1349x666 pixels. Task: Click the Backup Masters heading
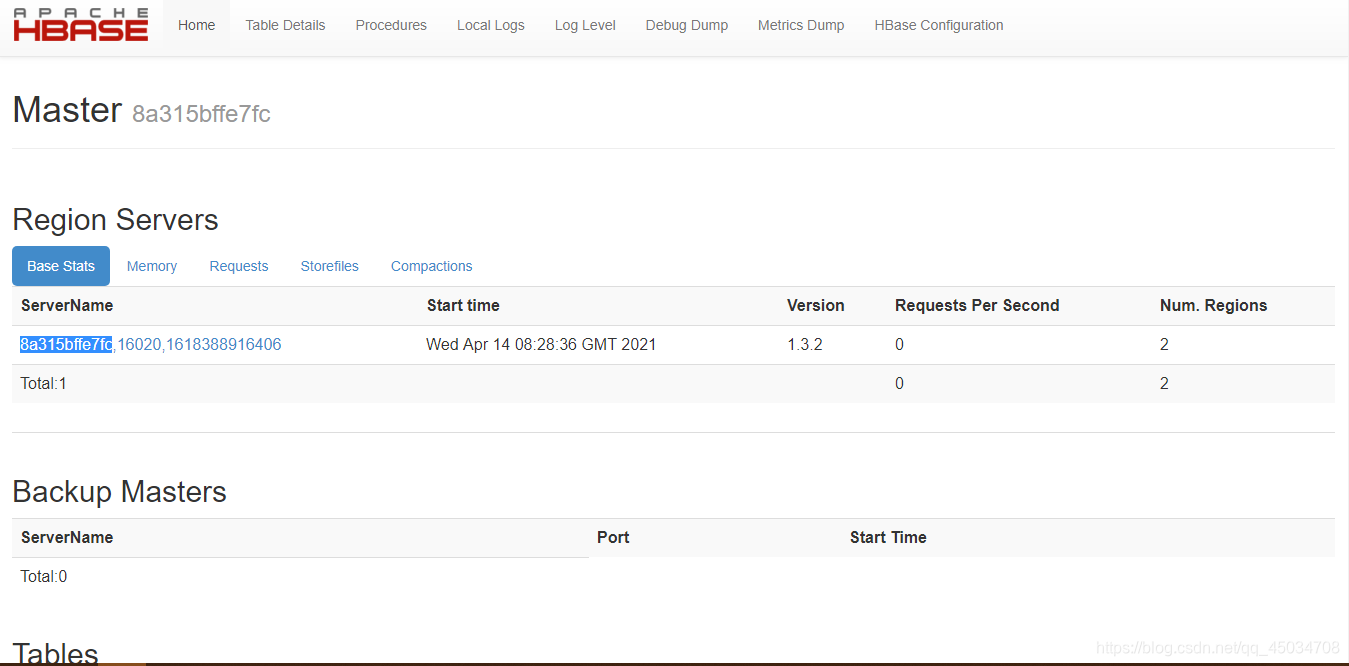[x=119, y=492]
